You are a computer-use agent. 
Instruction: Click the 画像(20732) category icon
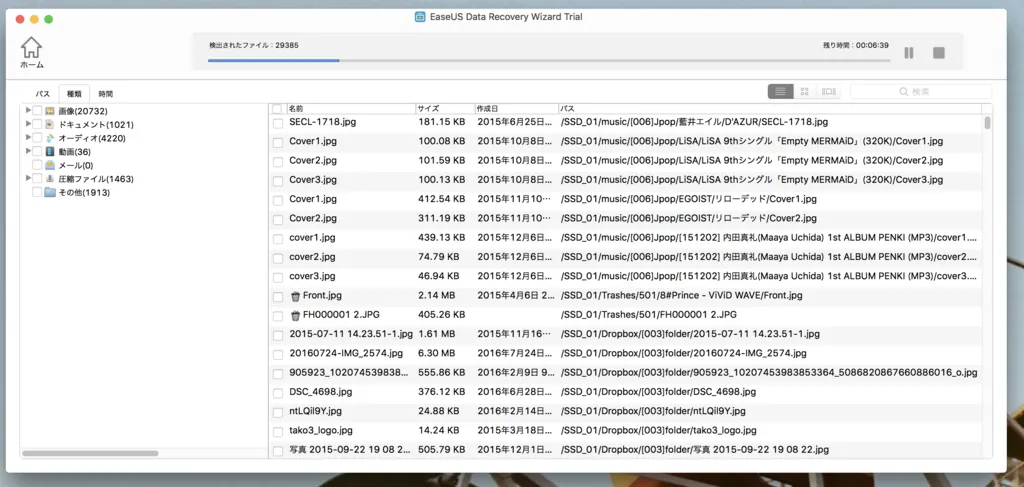50,111
